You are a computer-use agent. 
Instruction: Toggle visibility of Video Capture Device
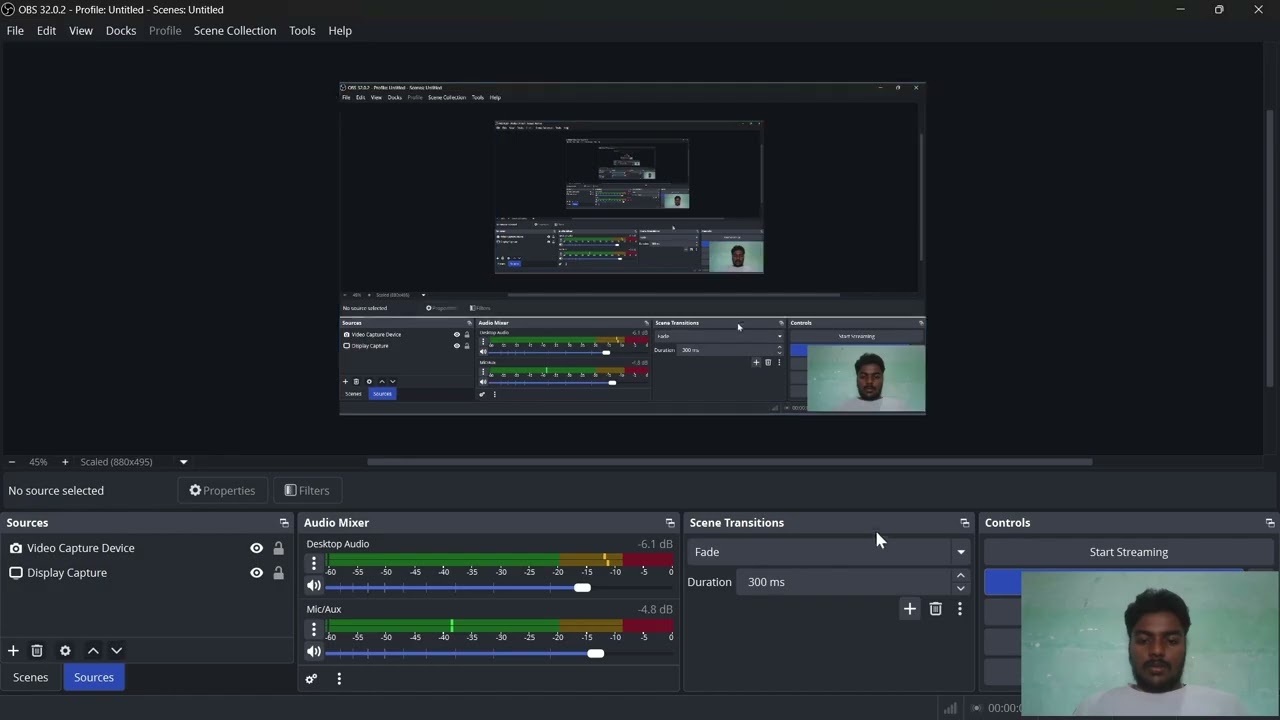point(256,548)
